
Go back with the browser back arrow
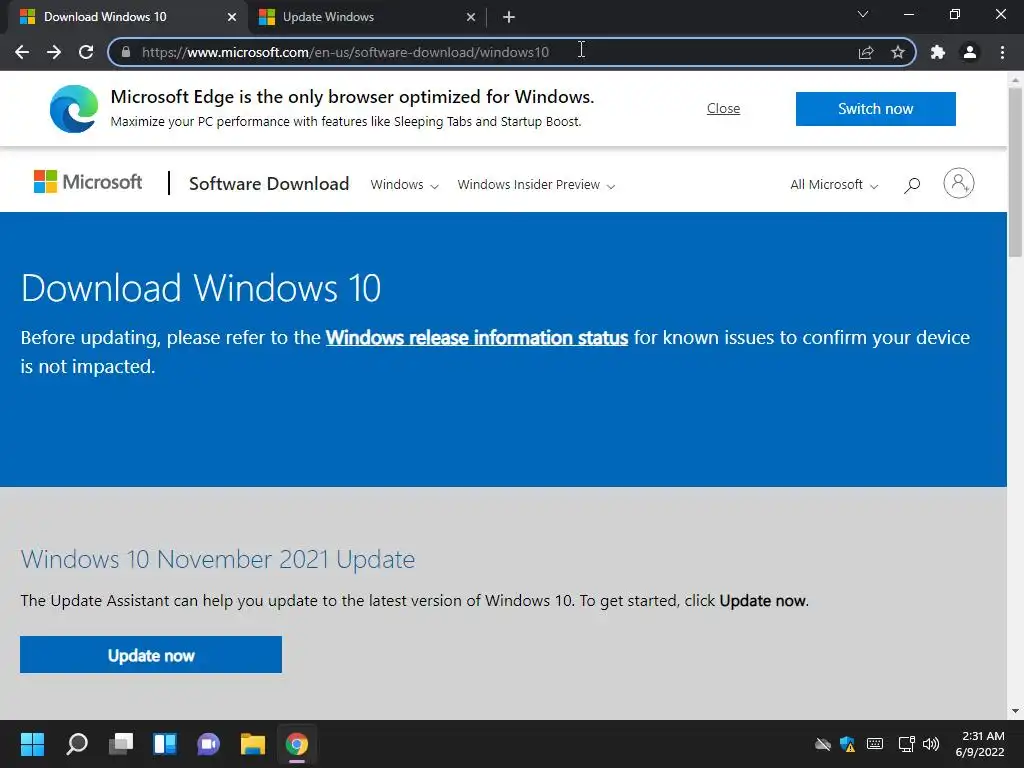(22, 52)
